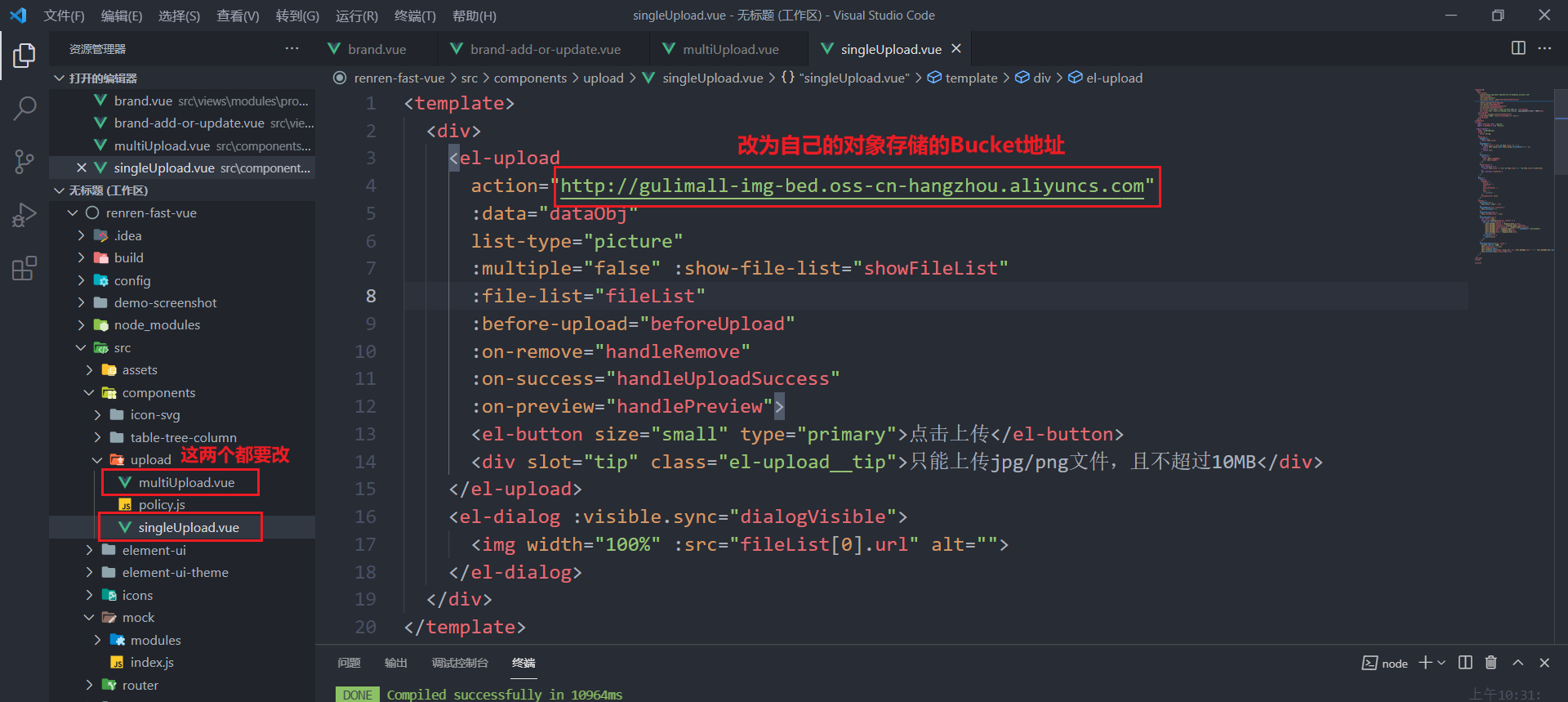Open the terminal launch profile dropdown
The height and width of the screenshot is (702, 1568).
coord(1441,663)
